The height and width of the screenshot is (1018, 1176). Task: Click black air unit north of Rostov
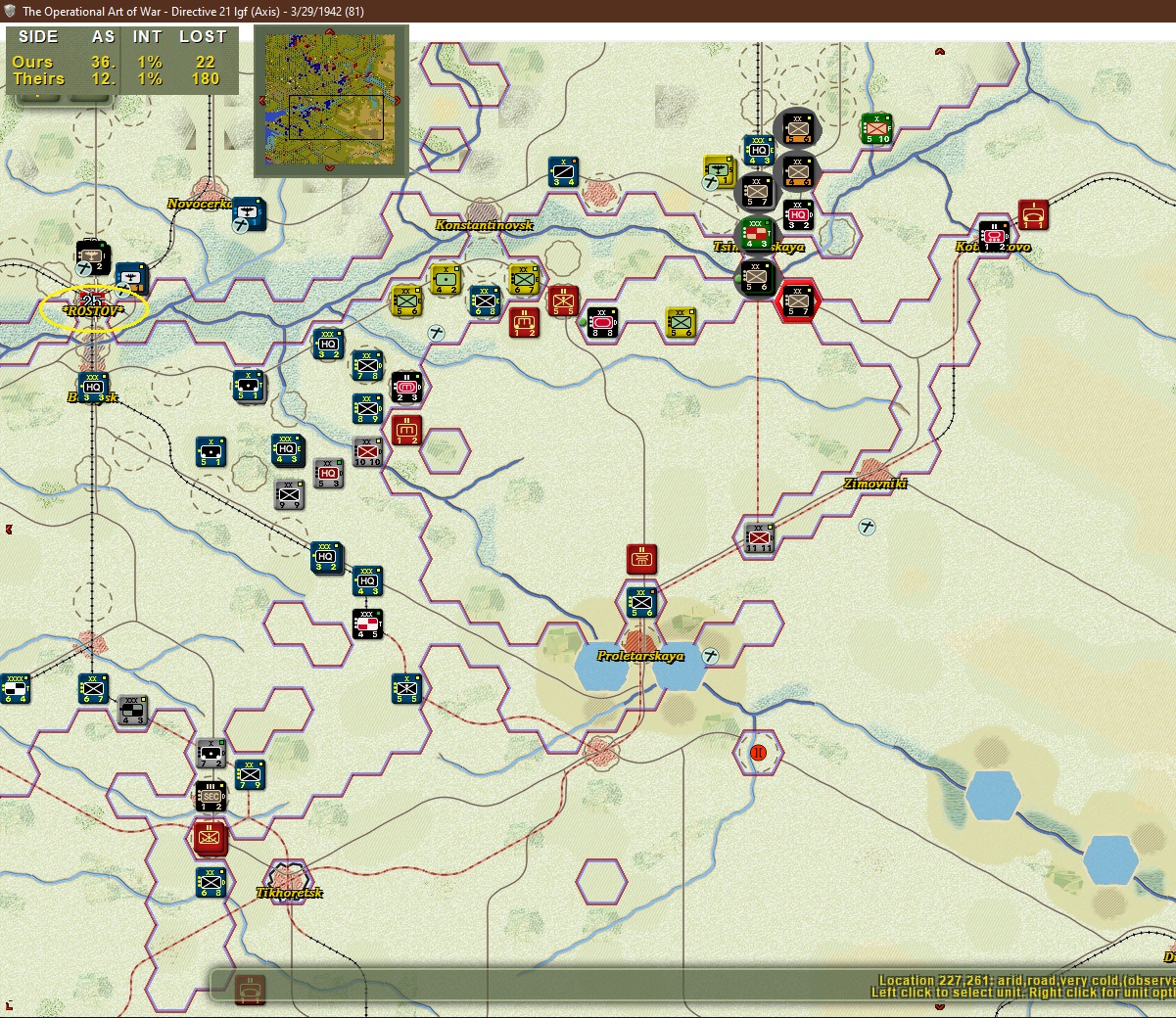[x=92, y=257]
